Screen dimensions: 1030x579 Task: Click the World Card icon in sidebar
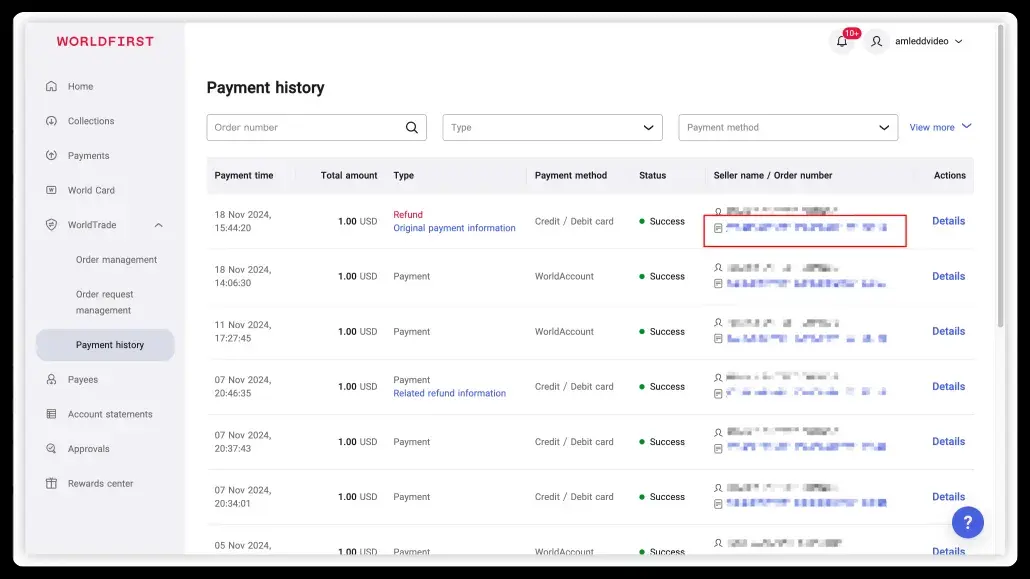[52, 190]
